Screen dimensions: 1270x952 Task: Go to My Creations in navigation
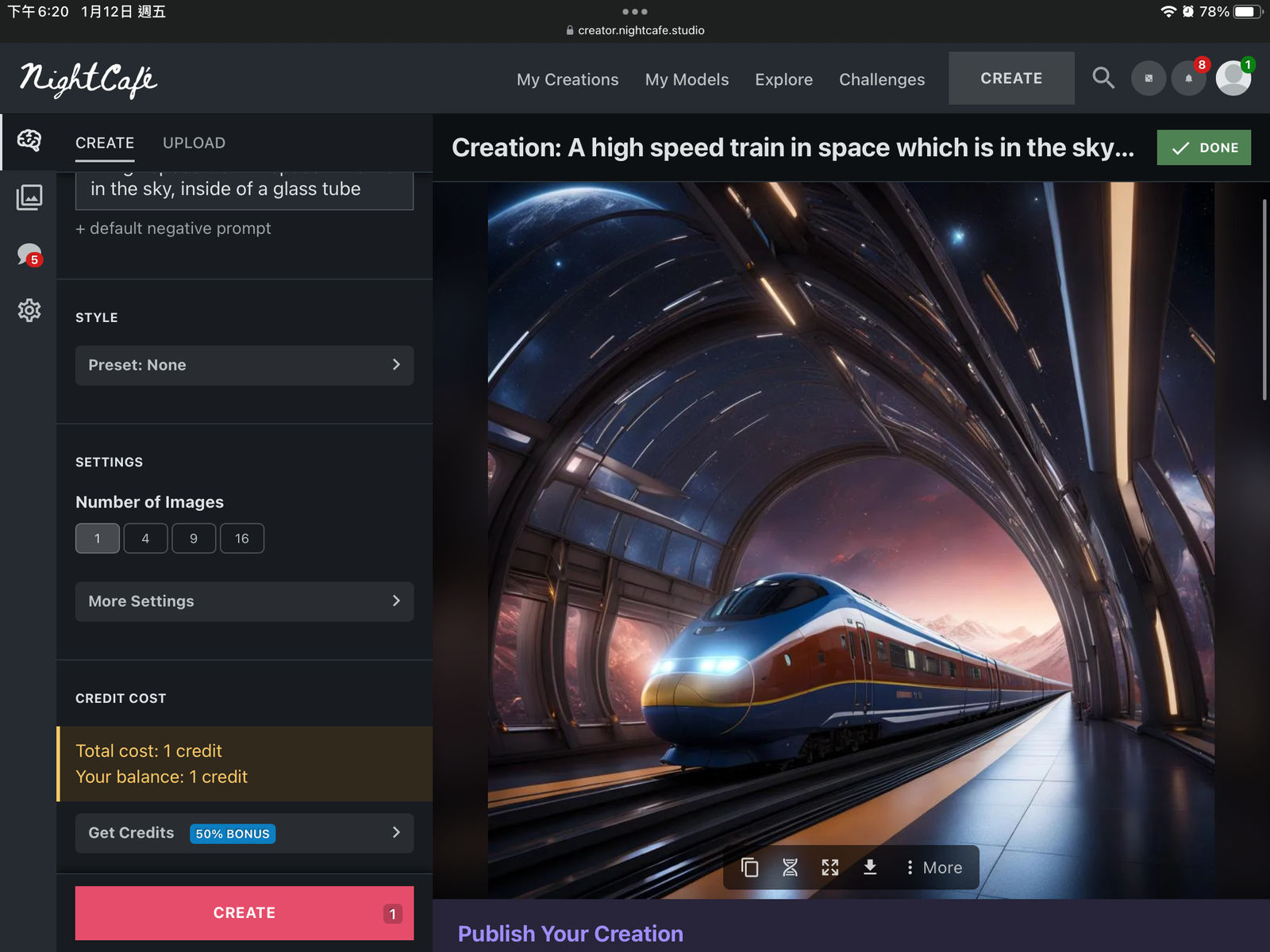(568, 79)
